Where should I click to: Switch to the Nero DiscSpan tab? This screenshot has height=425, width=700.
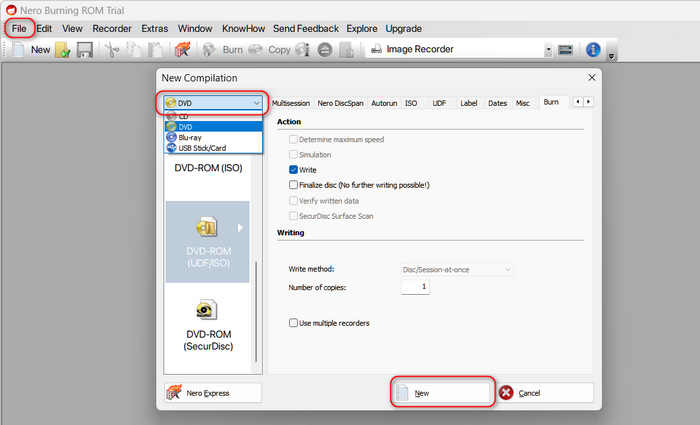pos(340,103)
